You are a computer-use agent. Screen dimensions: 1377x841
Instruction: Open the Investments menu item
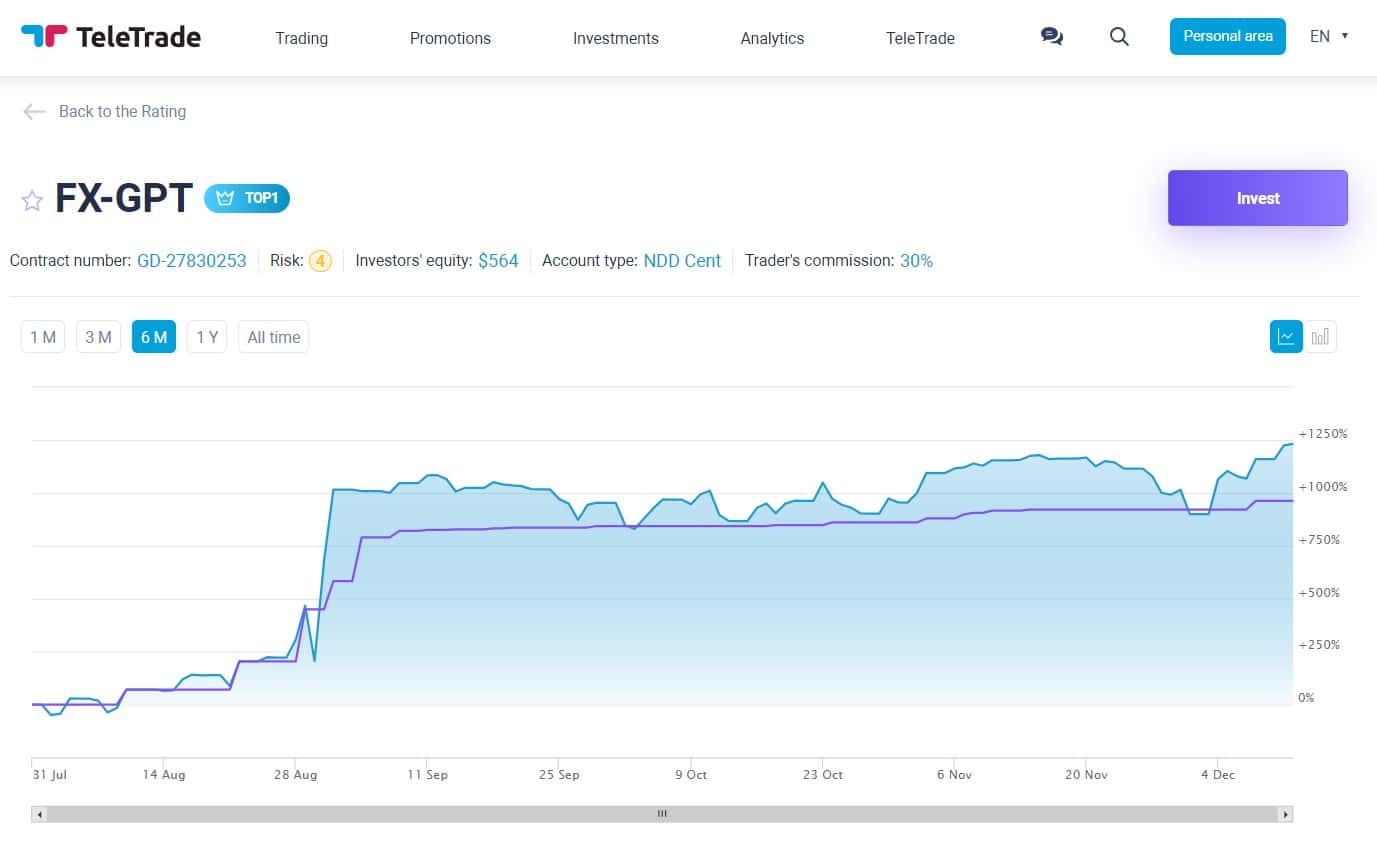tap(615, 38)
